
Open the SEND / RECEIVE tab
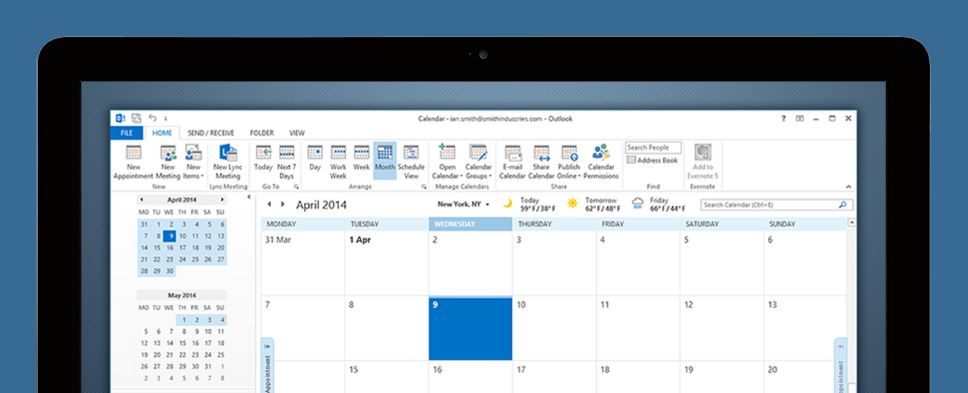[x=211, y=133]
